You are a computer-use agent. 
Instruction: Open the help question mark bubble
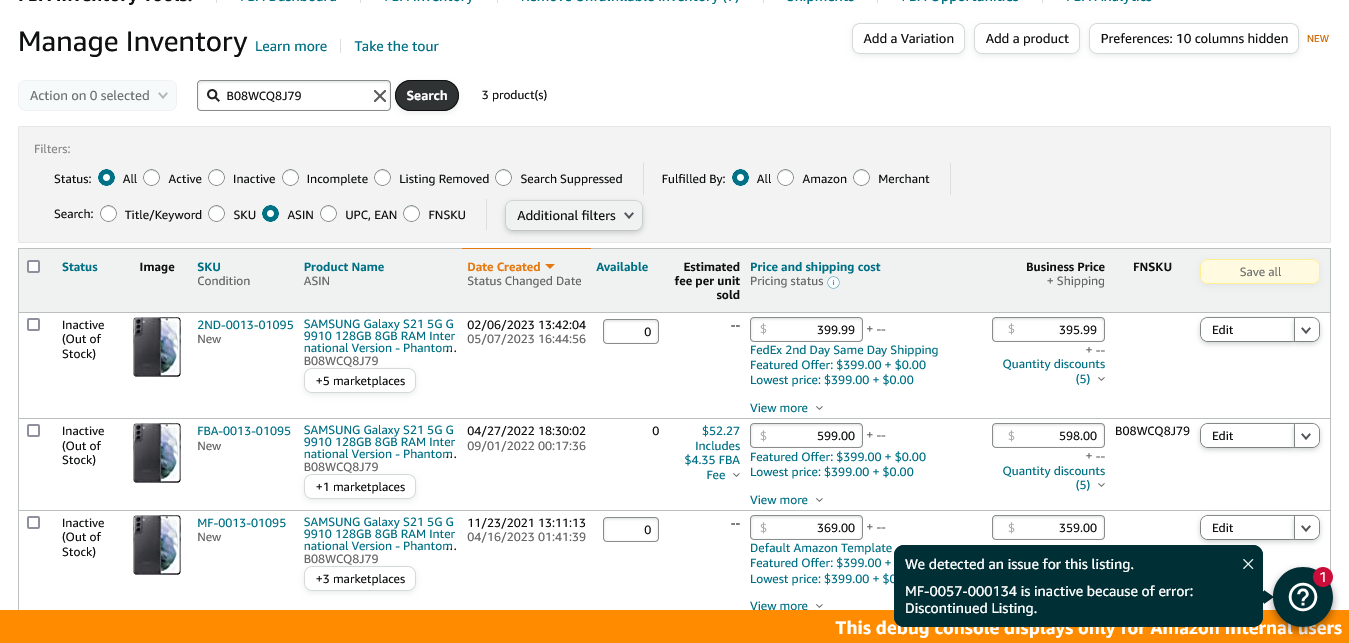(x=1302, y=597)
